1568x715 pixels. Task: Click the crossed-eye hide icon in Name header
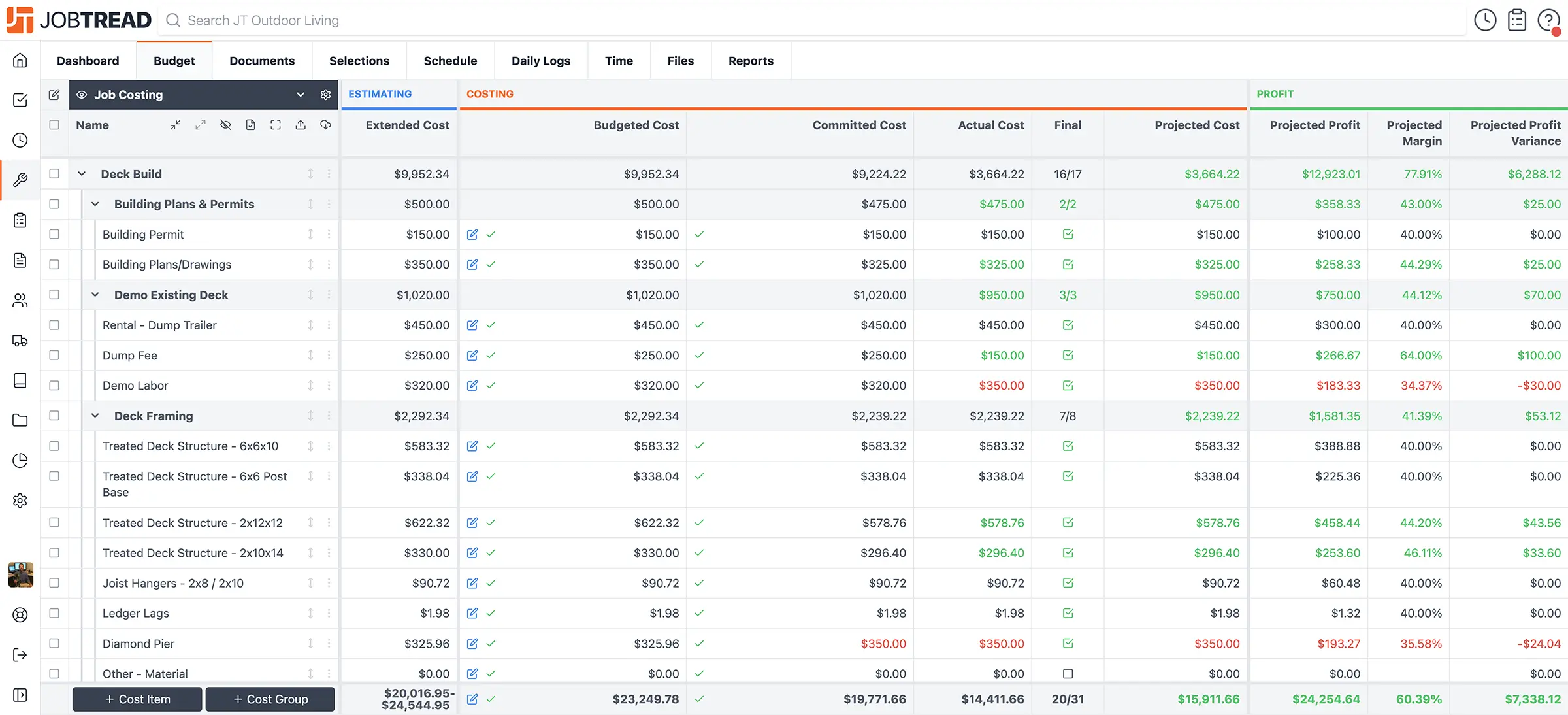(x=225, y=125)
